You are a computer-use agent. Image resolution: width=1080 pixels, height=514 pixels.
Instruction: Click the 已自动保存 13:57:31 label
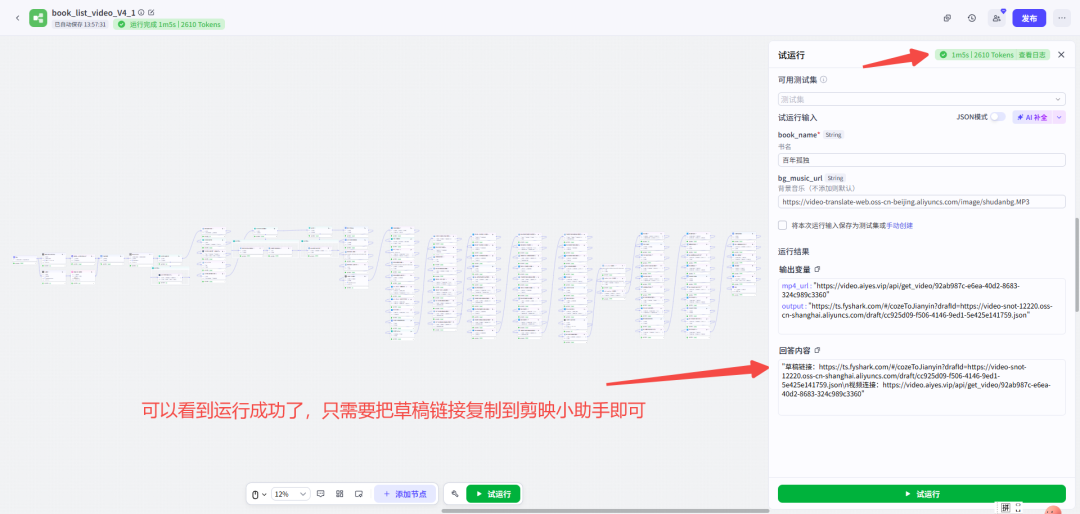click(x=81, y=24)
